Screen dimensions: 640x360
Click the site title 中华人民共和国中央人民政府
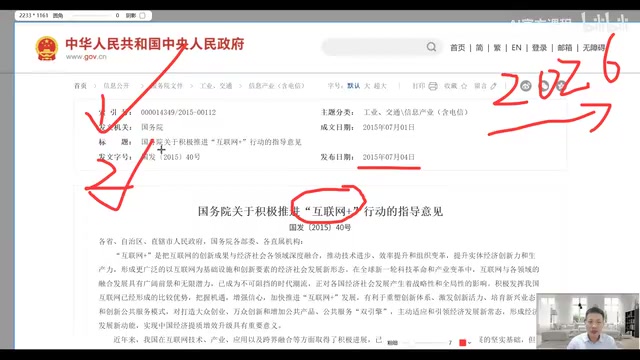point(155,44)
